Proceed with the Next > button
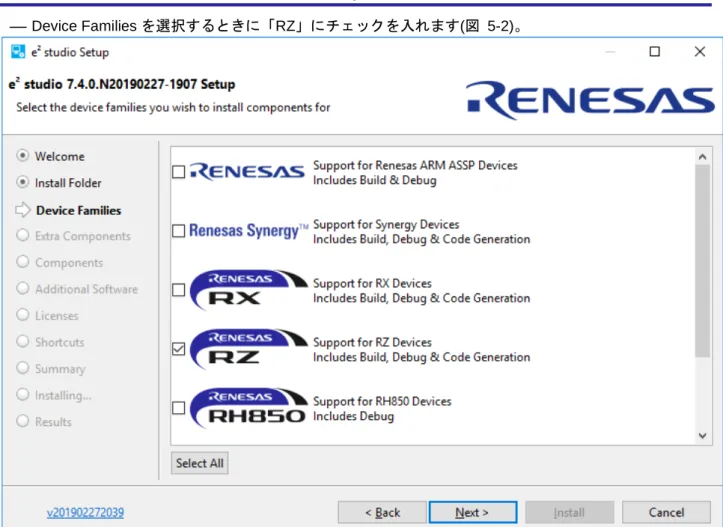The width and height of the screenshot is (723, 527). point(473,512)
